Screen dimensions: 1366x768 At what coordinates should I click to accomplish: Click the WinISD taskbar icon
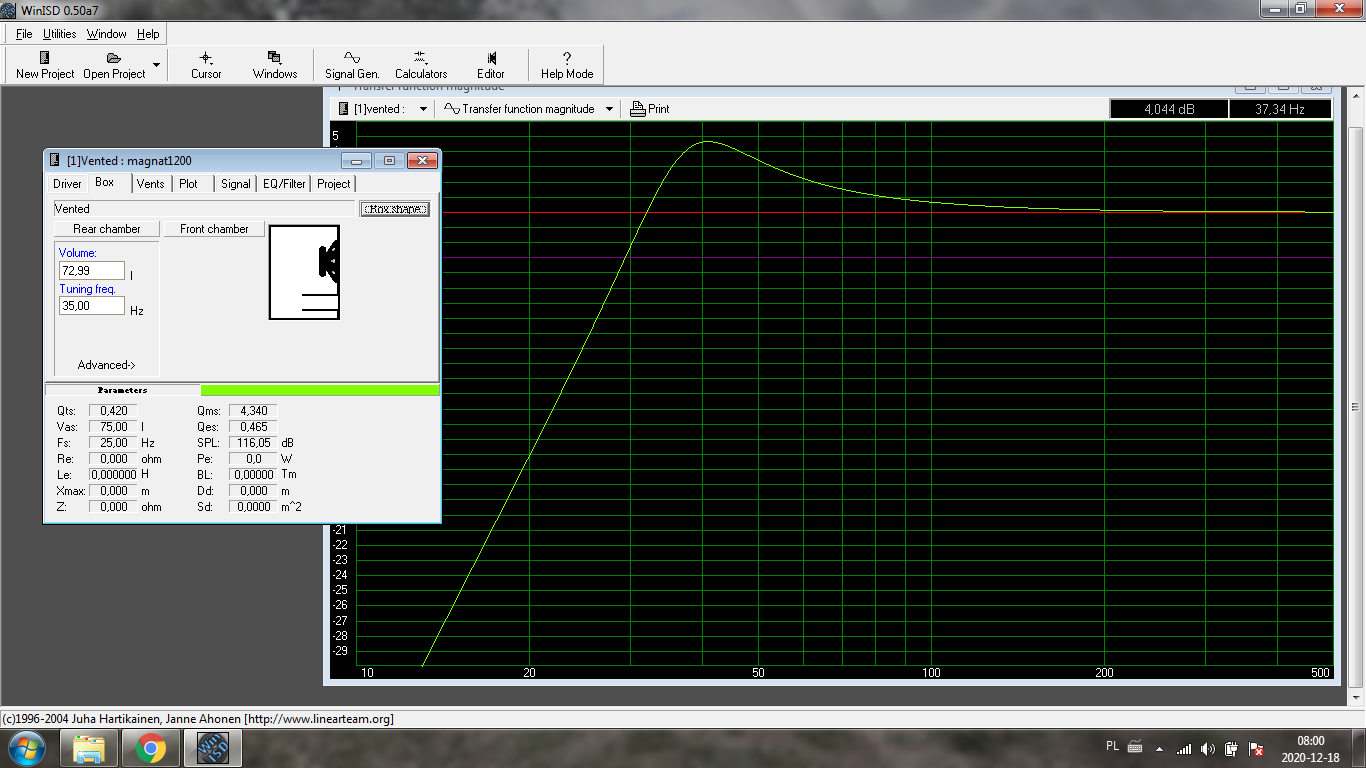click(212, 748)
